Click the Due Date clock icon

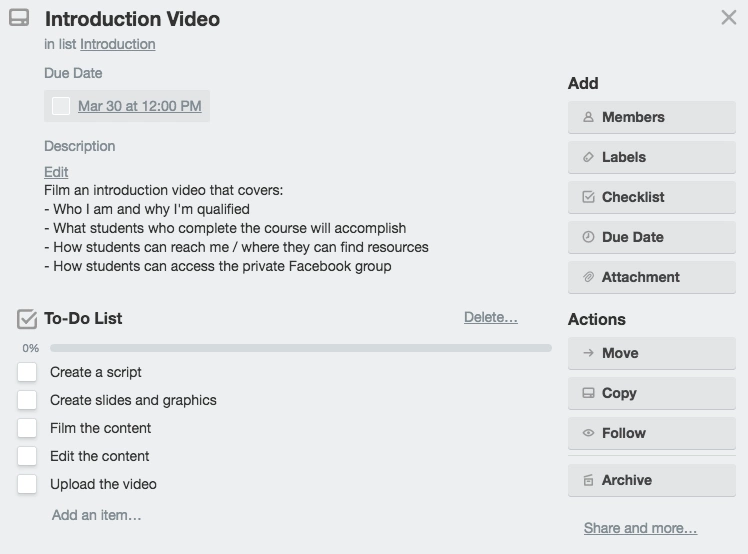[588, 237]
